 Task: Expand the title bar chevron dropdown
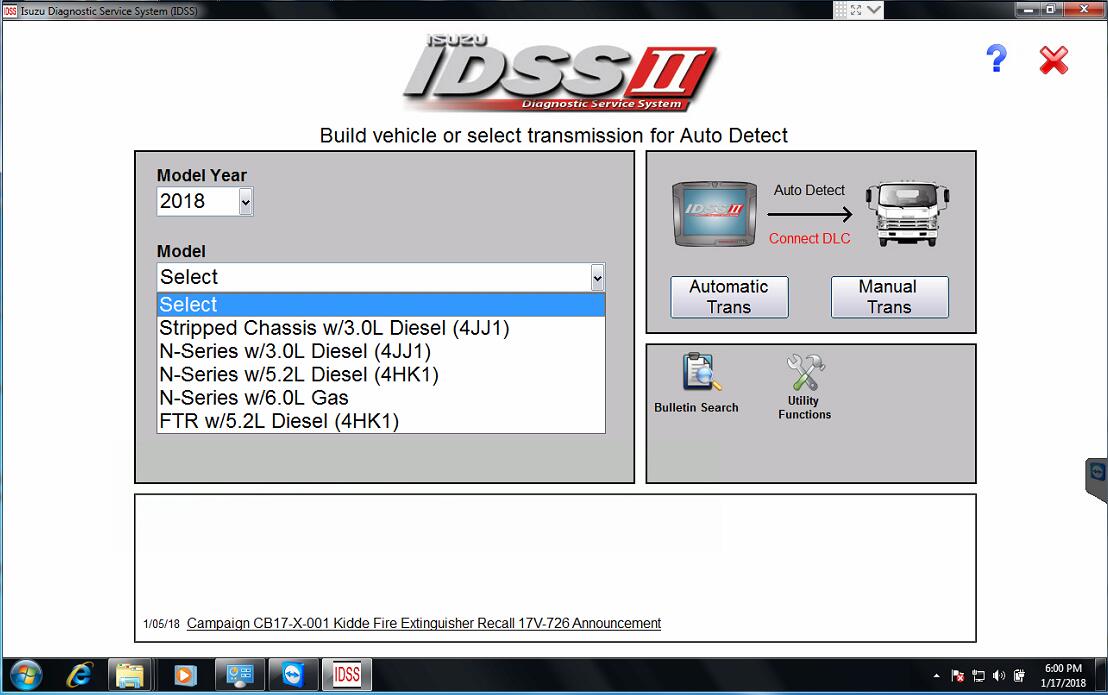pyautogui.click(x=874, y=10)
